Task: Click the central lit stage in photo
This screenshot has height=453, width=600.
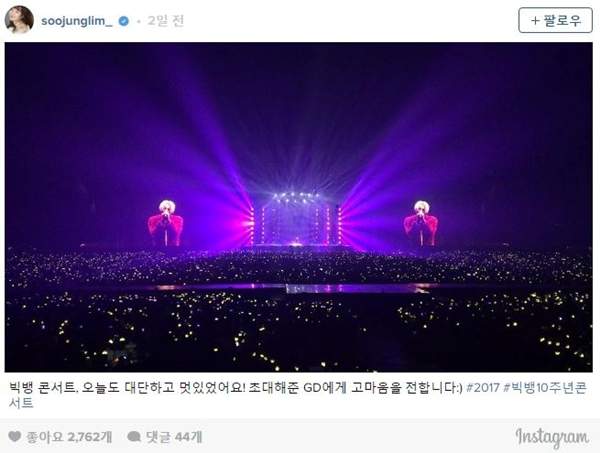Action: 296,219
